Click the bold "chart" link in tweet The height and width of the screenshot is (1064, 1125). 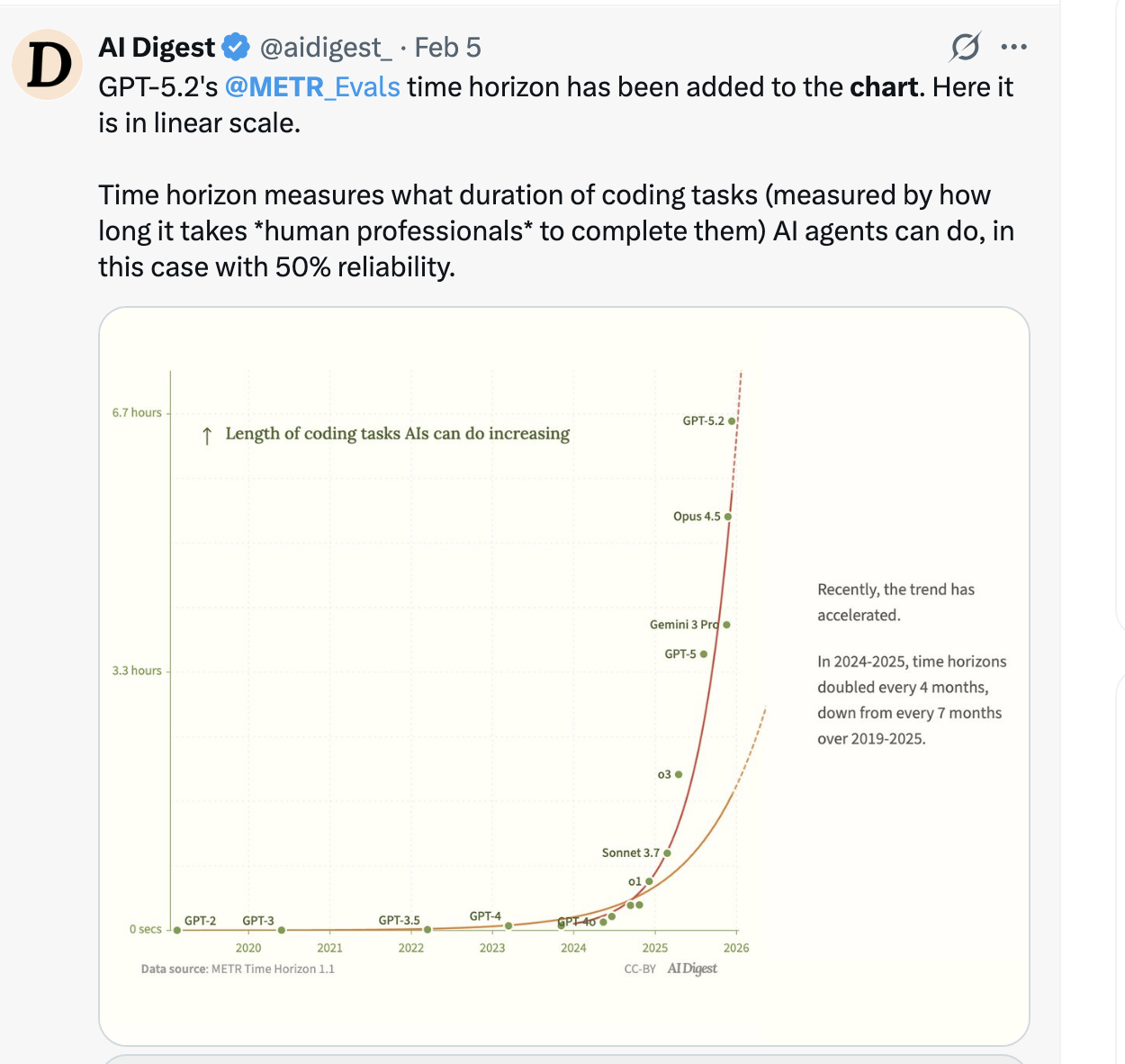coord(884,86)
